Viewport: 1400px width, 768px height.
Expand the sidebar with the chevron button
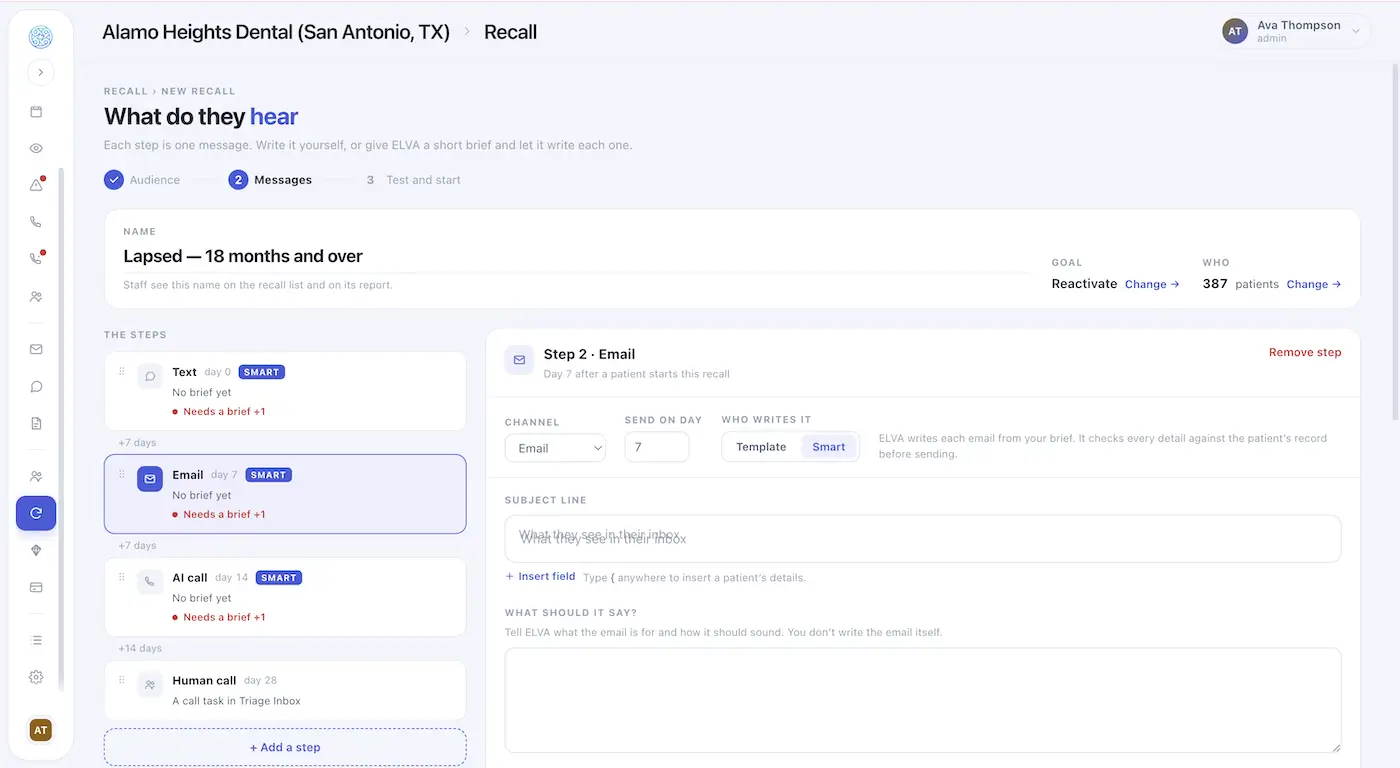pyautogui.click(x=40, y=72)
